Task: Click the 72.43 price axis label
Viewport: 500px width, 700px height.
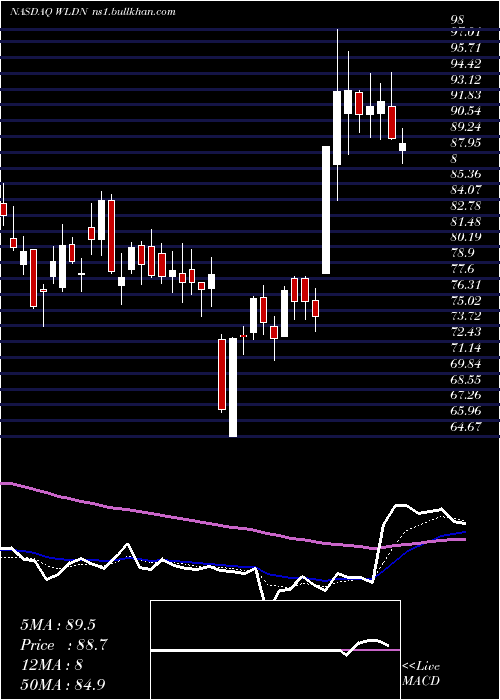Action: [x=466, y=332]
